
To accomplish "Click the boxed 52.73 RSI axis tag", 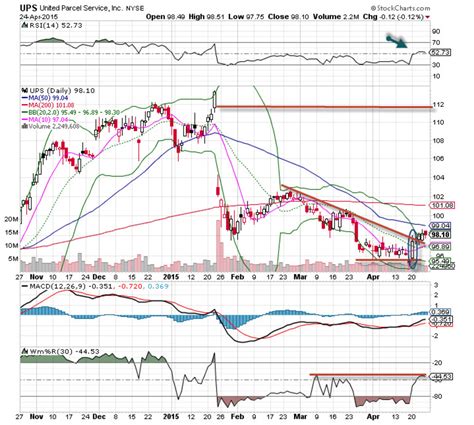I will click(441, 52).
